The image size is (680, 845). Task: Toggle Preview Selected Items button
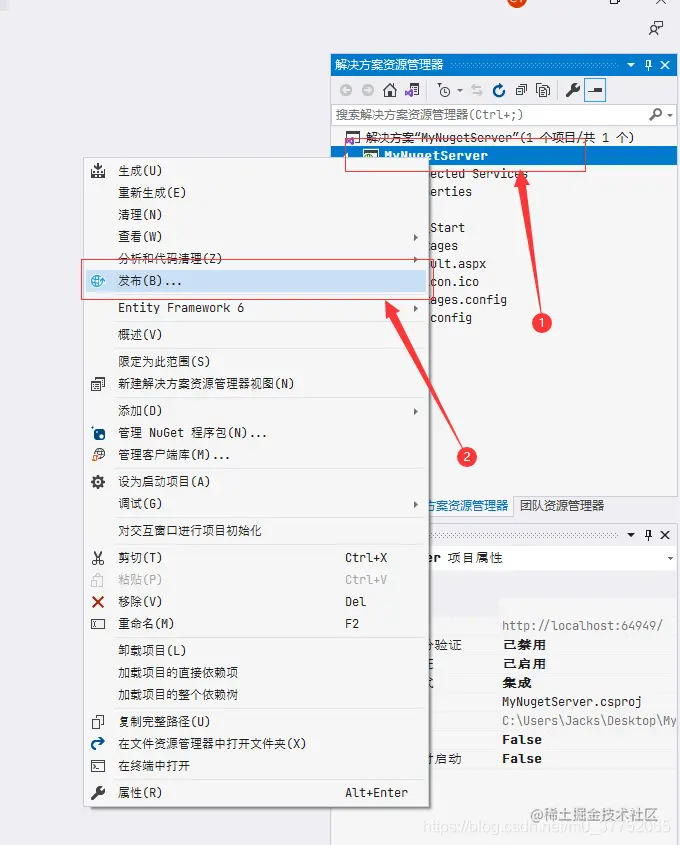[x=595, y=90]
